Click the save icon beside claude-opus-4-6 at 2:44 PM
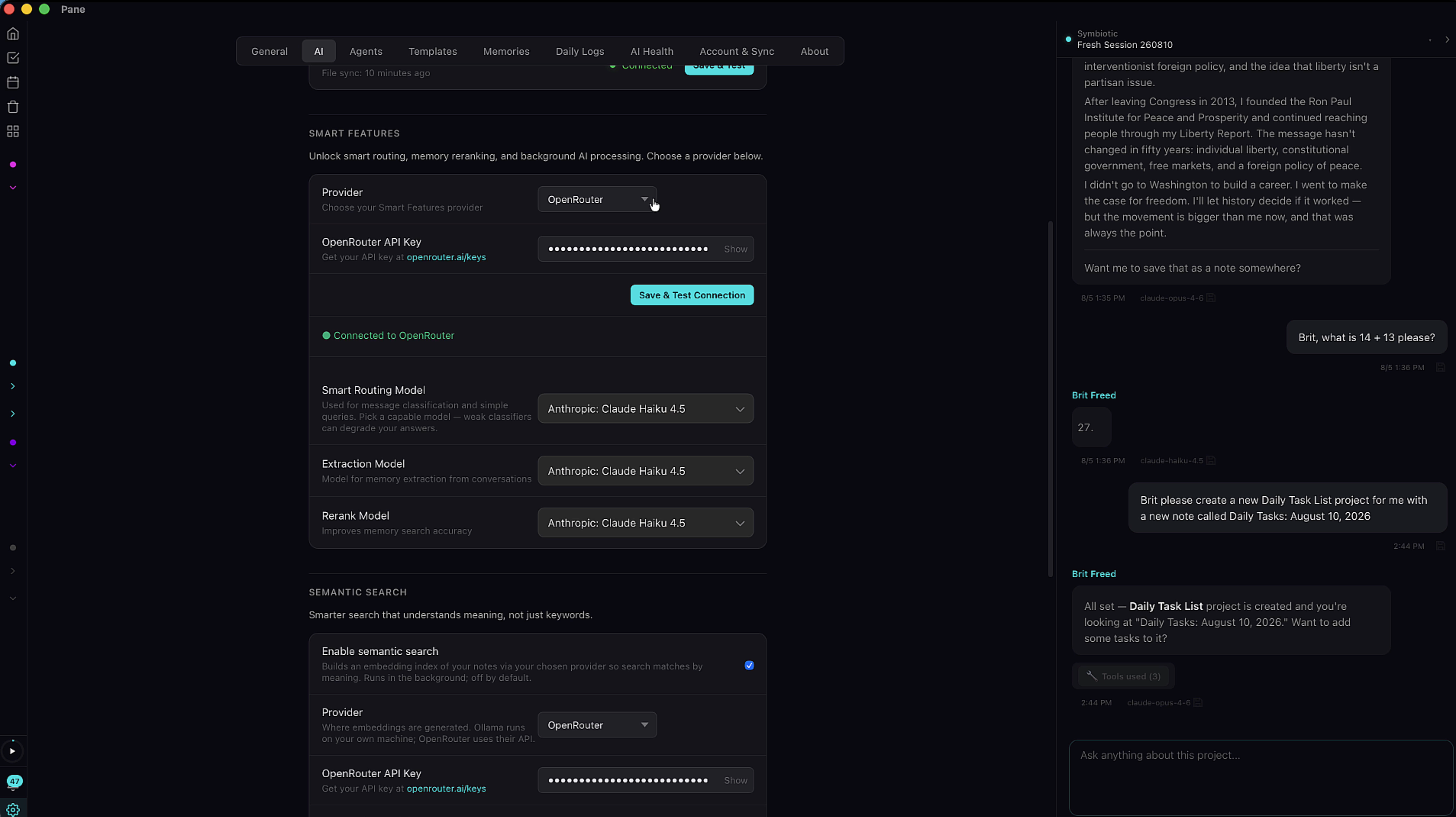This screenshot has height=817, width=1456. click(x=1198, y=703)
